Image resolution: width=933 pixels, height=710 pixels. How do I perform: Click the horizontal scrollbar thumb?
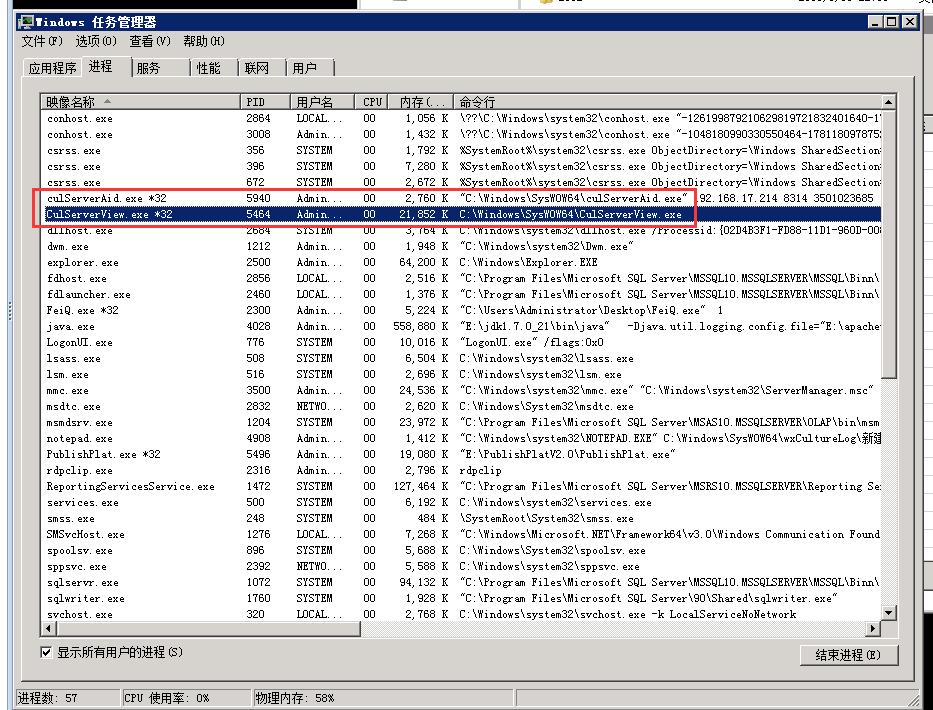pos(208,628)
